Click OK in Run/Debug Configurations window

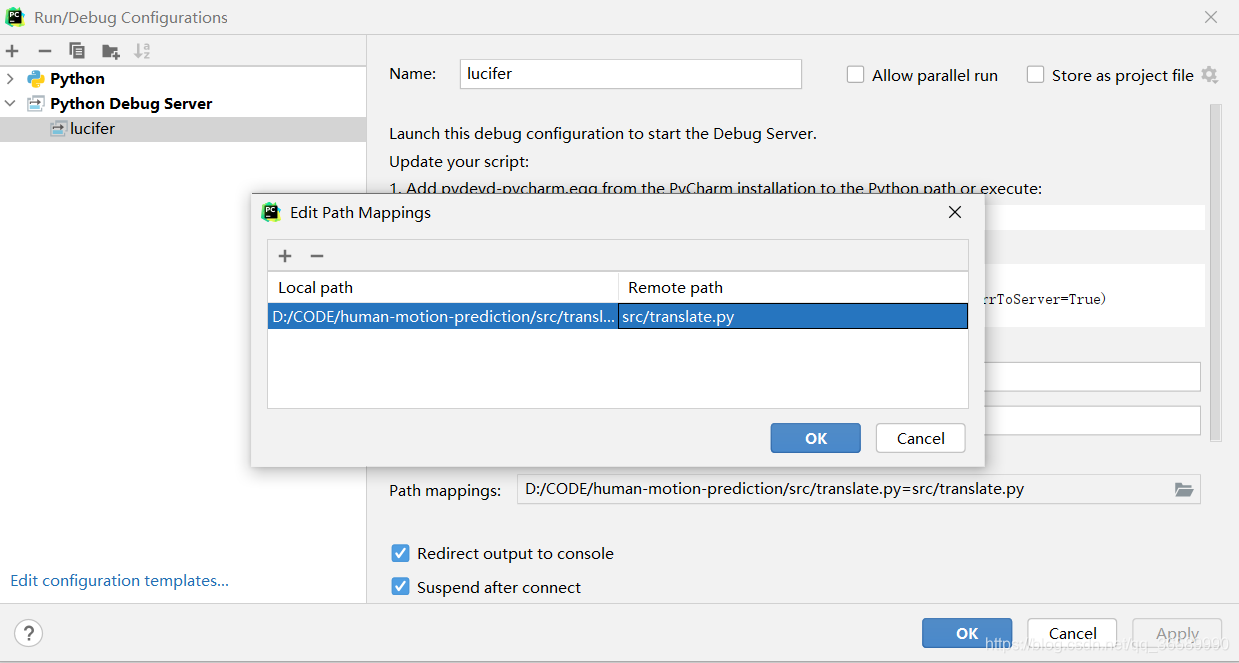pos(967,633)
